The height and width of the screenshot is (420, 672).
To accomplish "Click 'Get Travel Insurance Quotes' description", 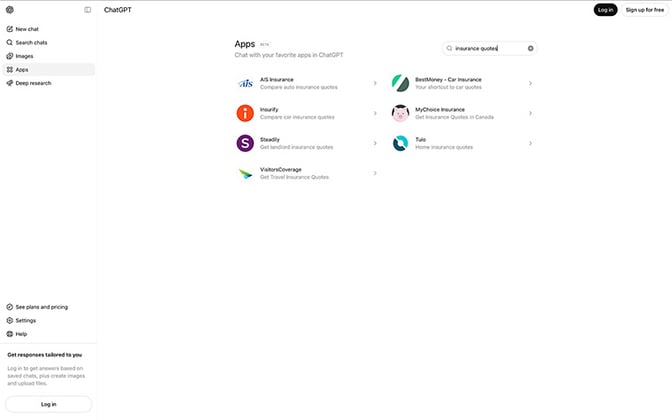I will click(294, 177).
